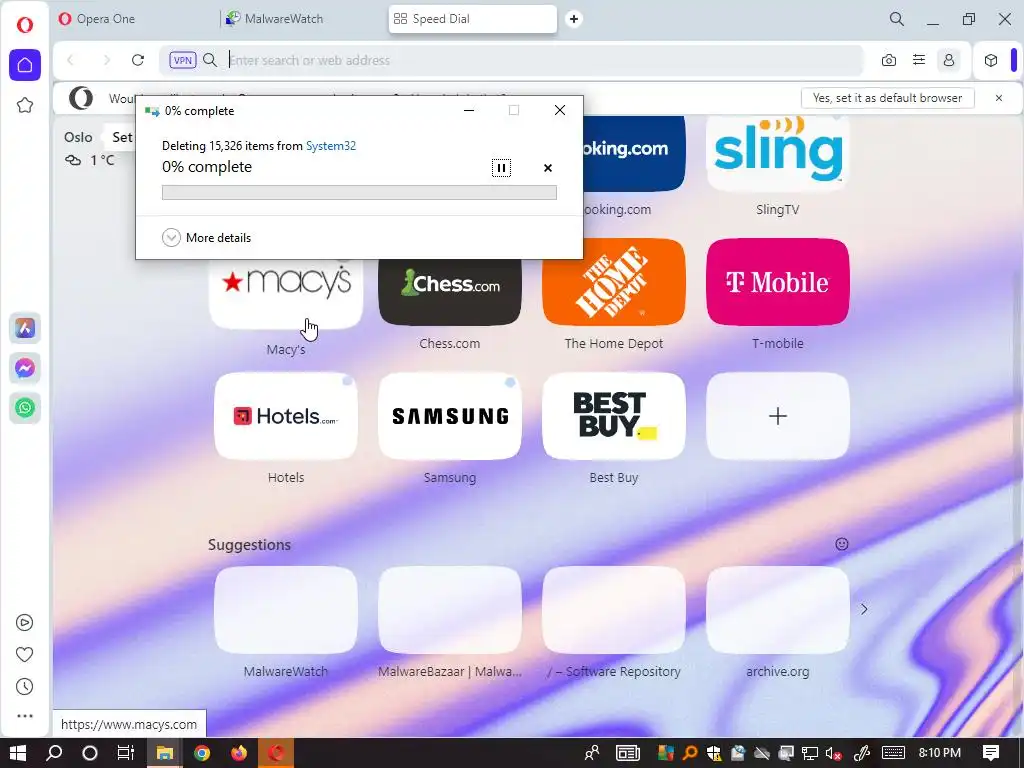This screenshot has height=768, width=1024.
Task: Open Easy Setup sliders icon
Action: coord(919,60)
